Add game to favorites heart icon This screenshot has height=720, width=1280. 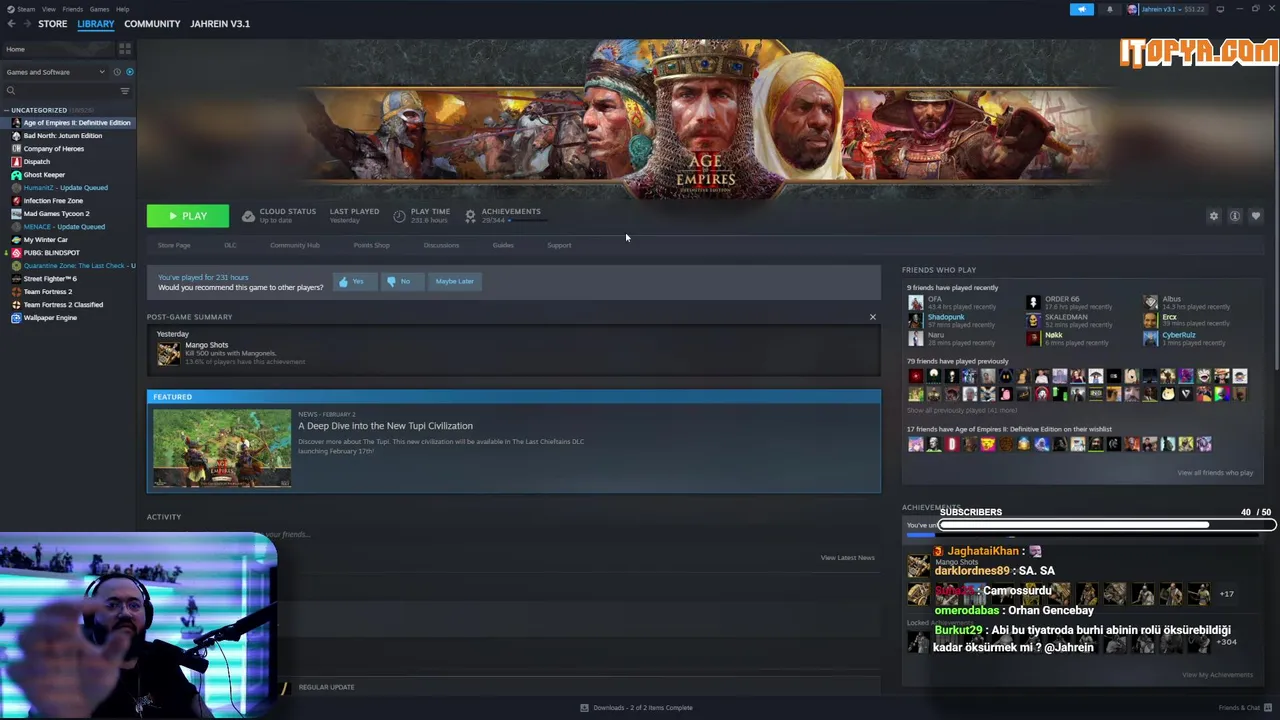1256,216
